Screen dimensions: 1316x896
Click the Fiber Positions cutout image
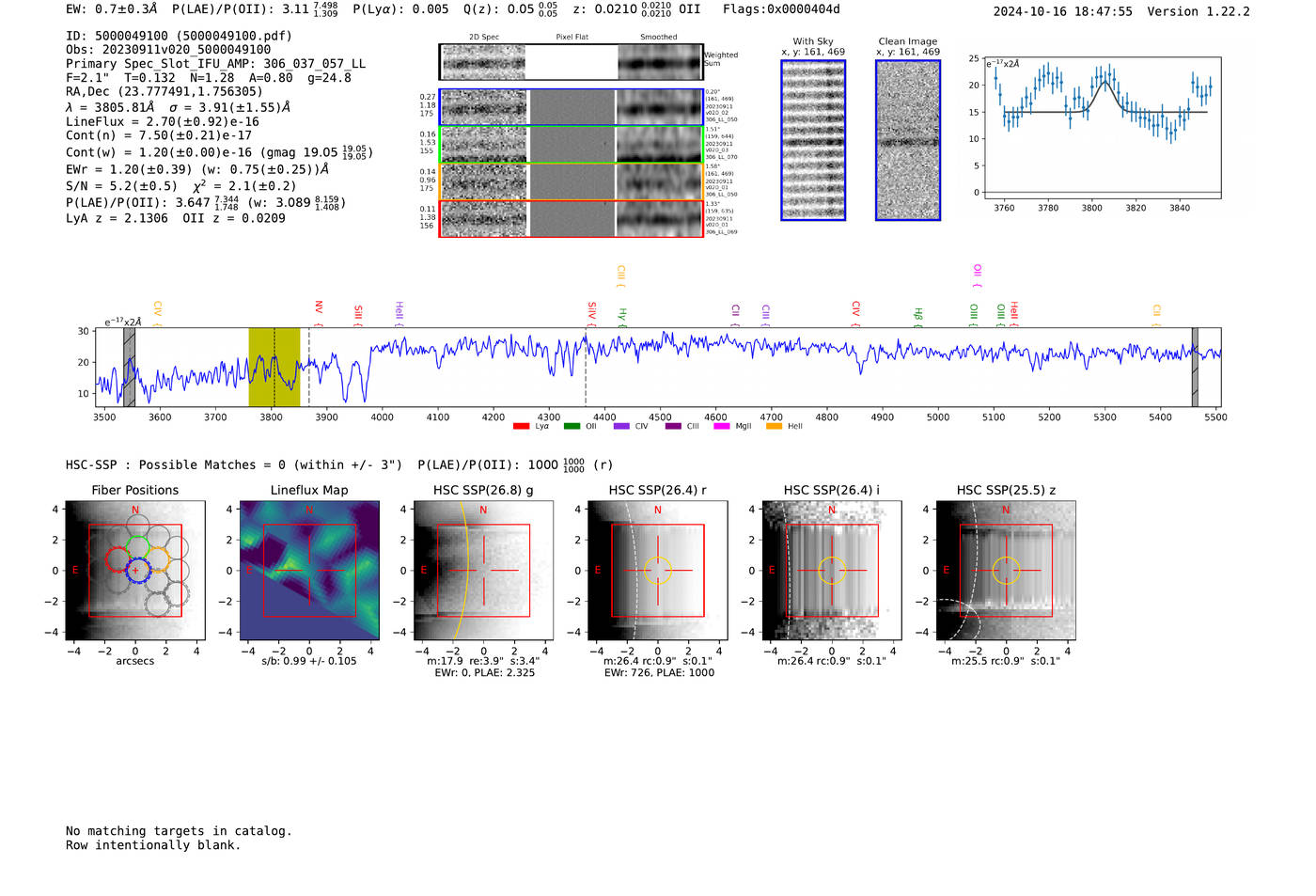[135, 571]
